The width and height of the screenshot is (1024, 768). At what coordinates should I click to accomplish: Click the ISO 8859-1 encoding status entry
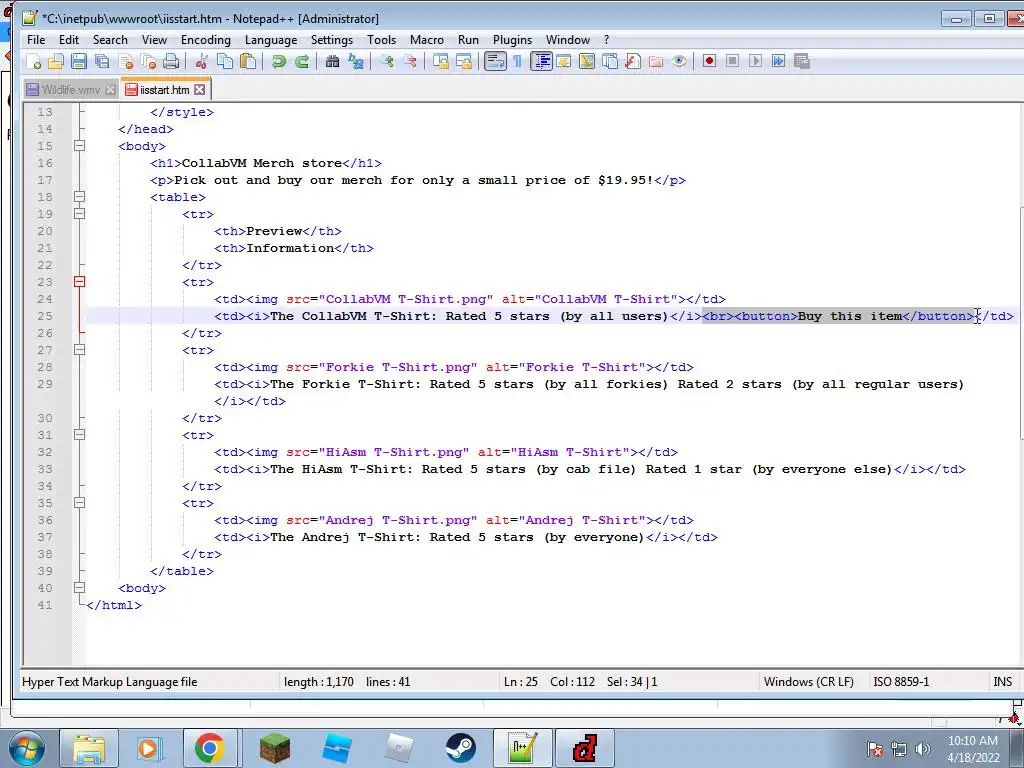click(x=901, y=682)
